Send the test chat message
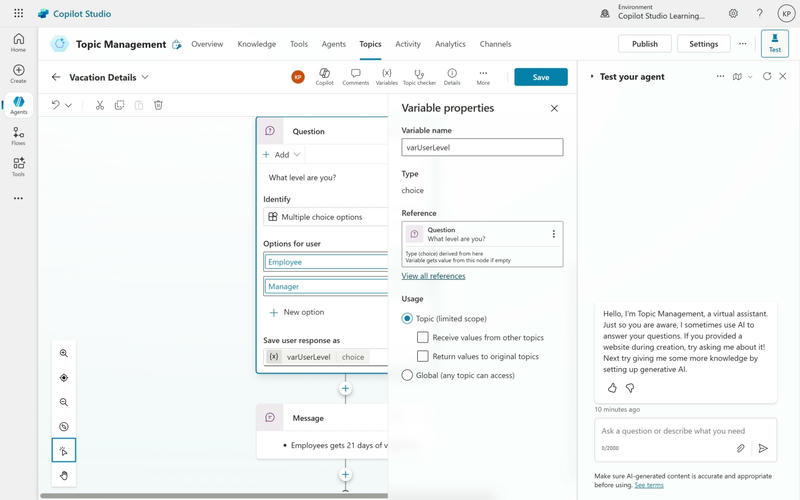800x500 pixels. [x=763, y=448]
